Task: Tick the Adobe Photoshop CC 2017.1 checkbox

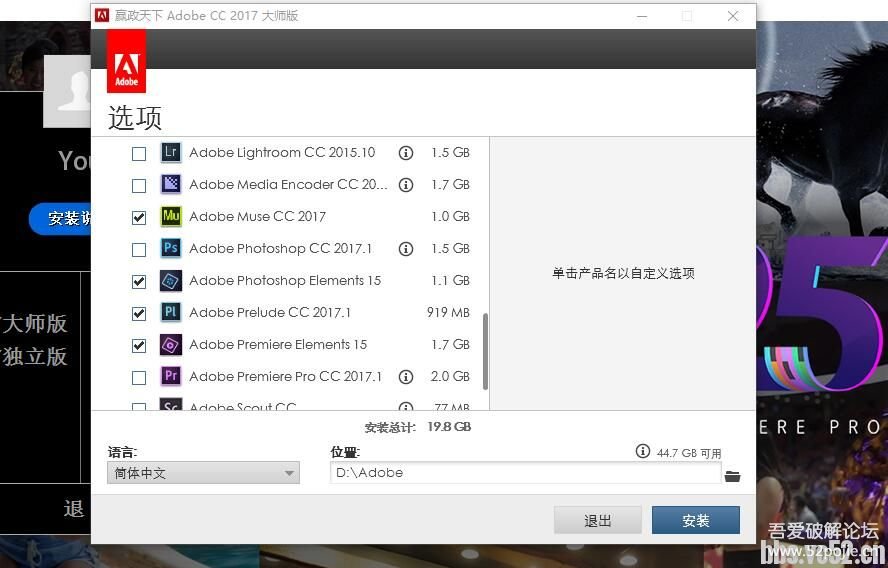Action: [x=139, y=249]
